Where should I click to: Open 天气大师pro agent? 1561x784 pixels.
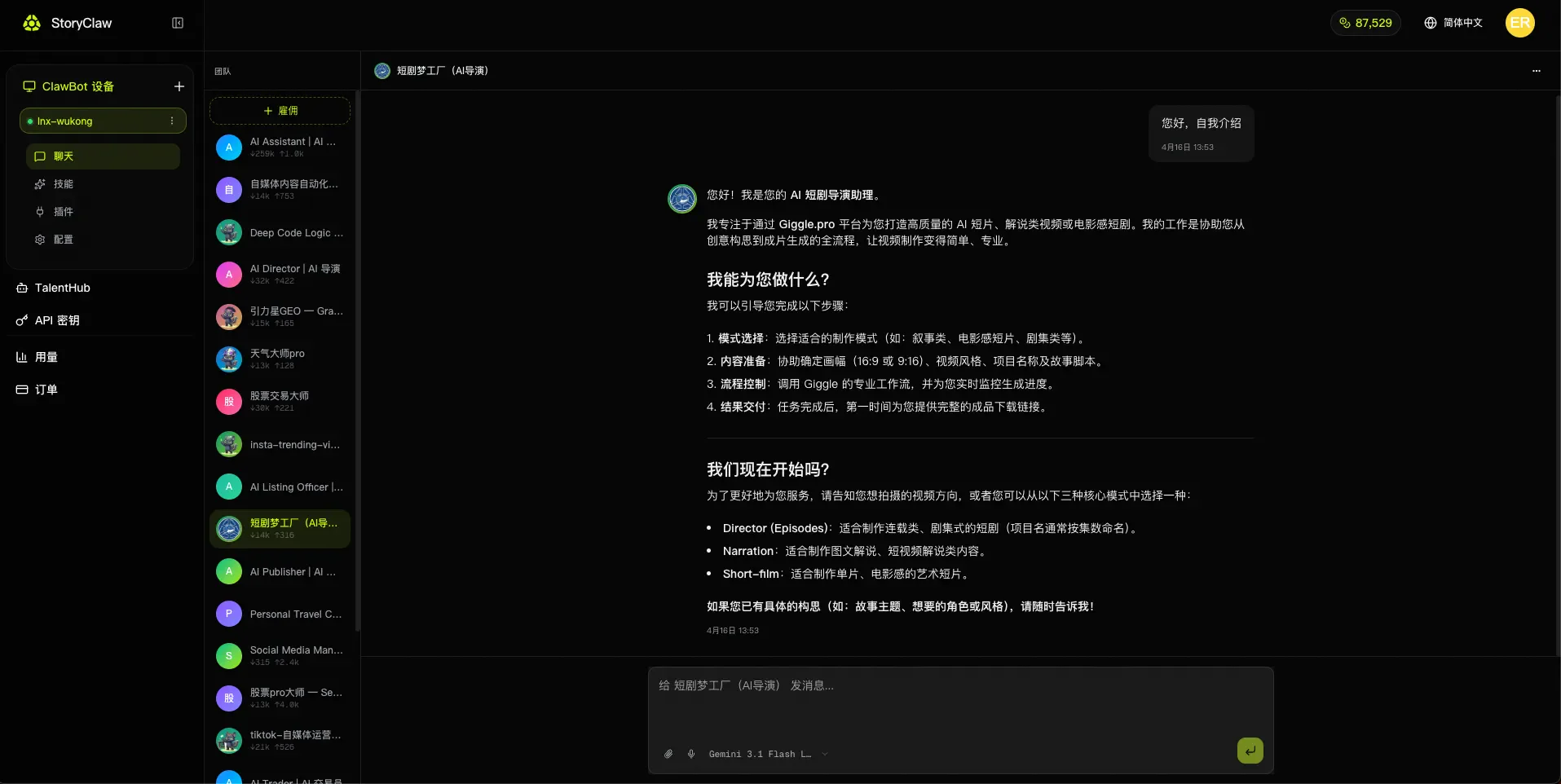point(280,359)
